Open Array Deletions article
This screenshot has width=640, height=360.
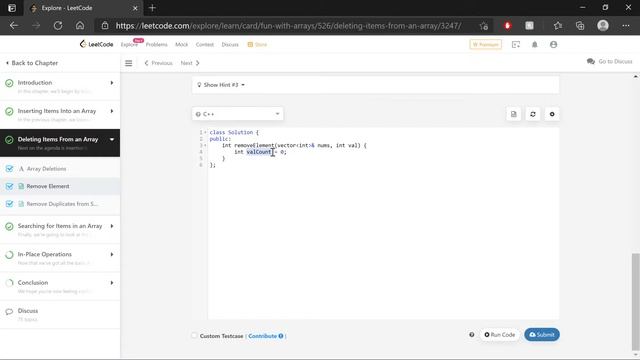[x=46, y=169]
